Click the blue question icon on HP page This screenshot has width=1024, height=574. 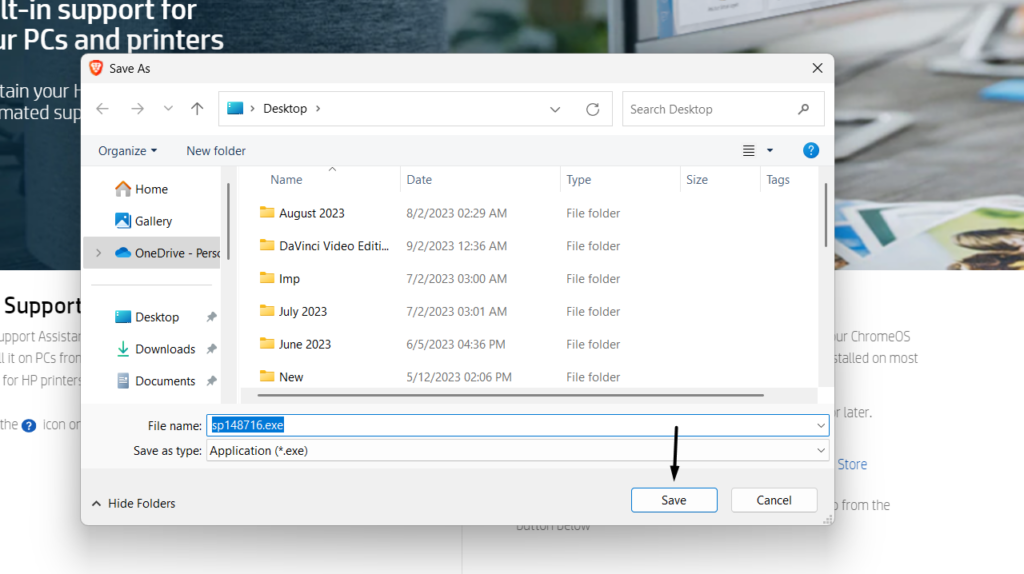(29, 426)
